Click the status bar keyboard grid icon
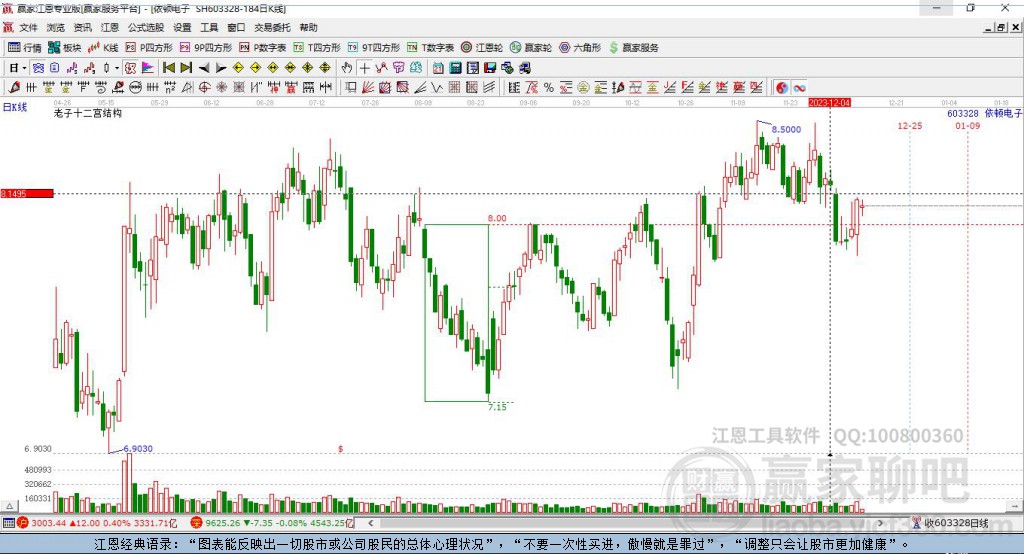The height and width of the screenshot is (554, 1024). 8,523
